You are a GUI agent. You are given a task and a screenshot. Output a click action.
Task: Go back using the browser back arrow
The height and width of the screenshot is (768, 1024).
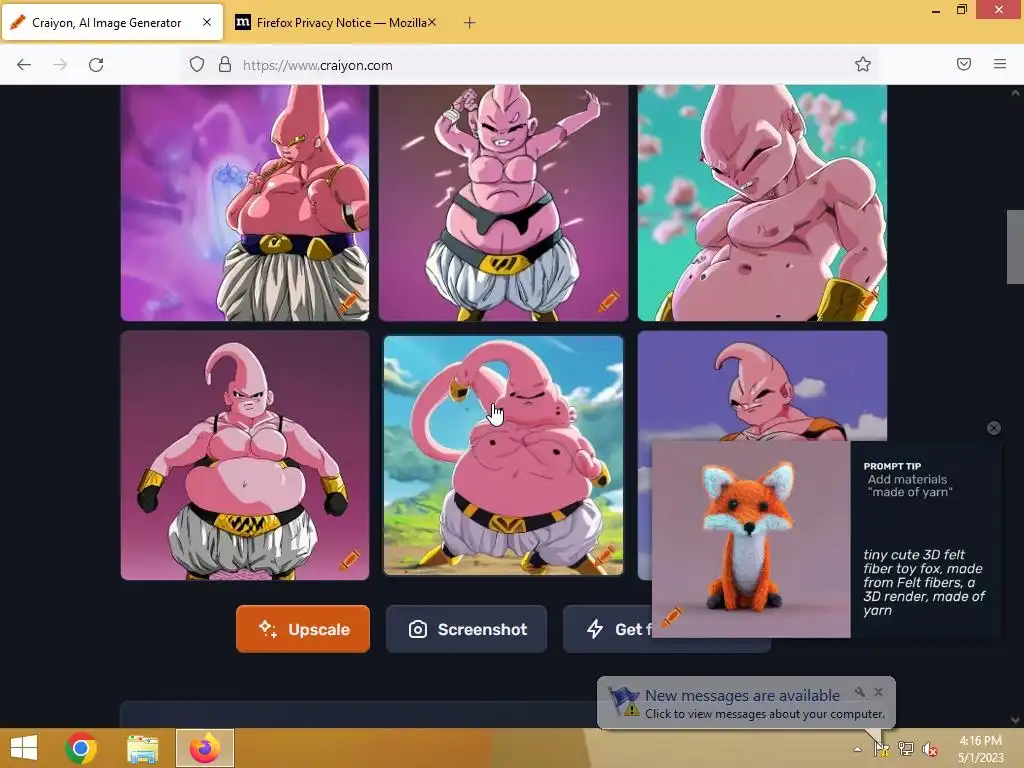[24, 65]
